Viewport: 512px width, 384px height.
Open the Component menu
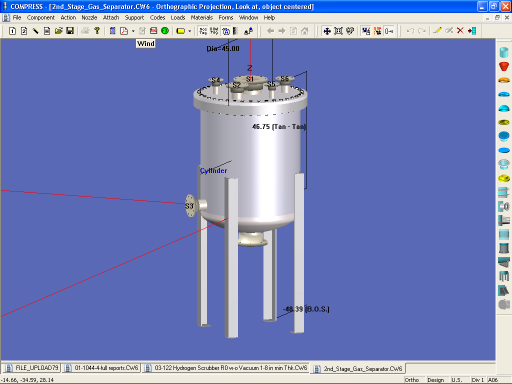point(41,18)
